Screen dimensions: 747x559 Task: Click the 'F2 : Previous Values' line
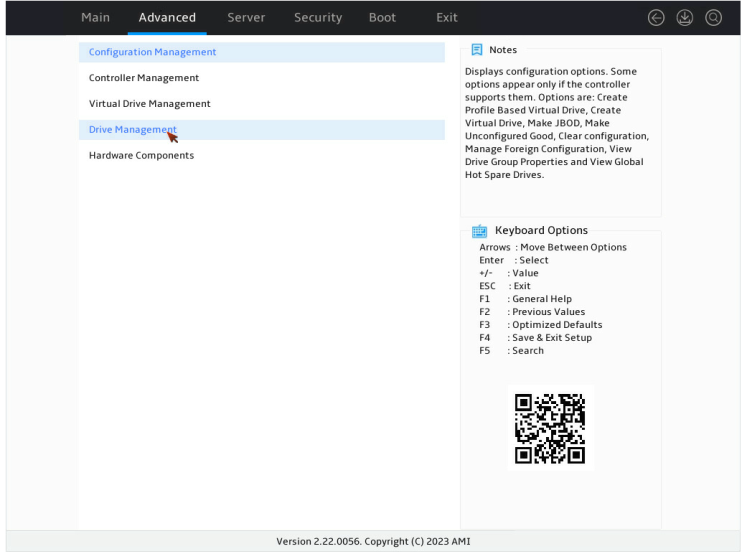532,312
